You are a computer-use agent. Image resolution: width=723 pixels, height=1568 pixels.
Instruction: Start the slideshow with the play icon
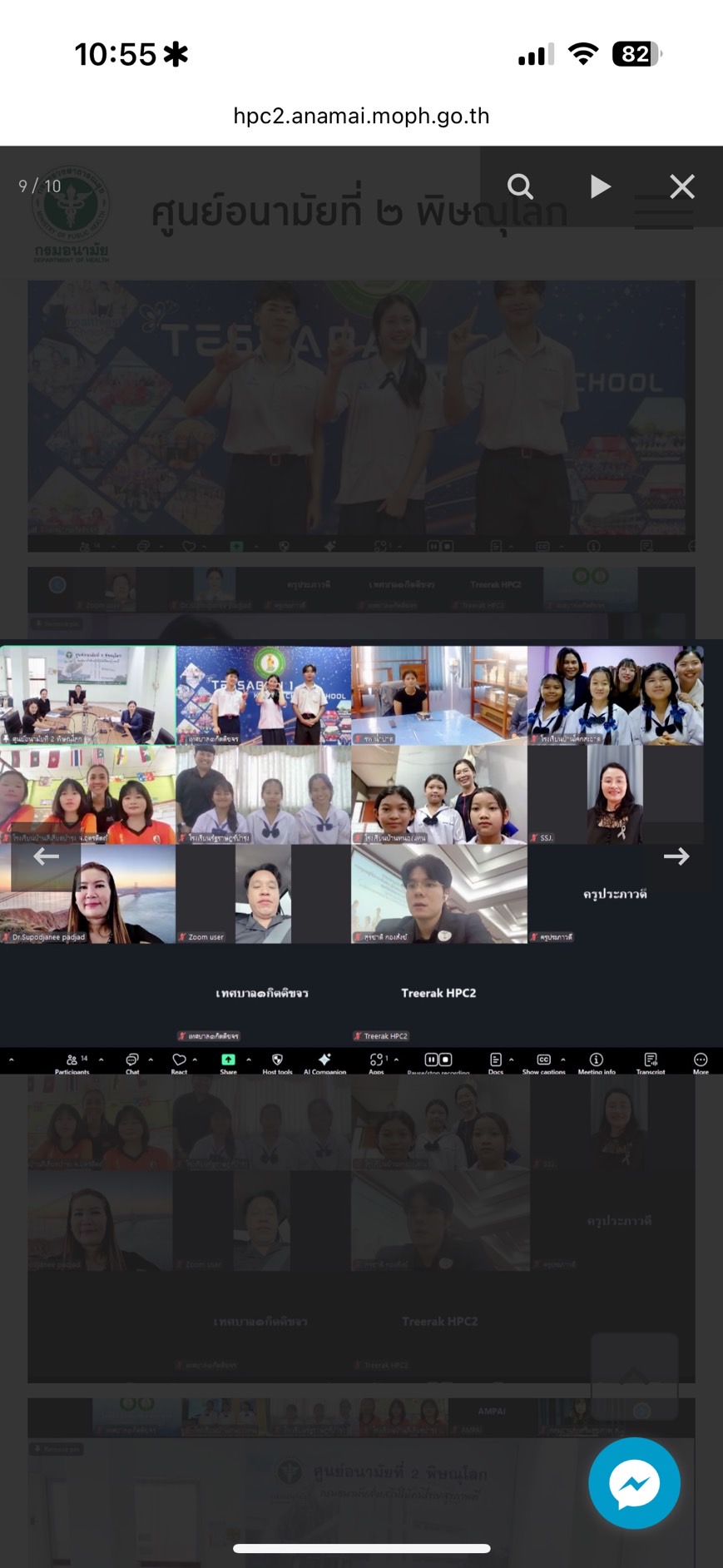(600, 186)
